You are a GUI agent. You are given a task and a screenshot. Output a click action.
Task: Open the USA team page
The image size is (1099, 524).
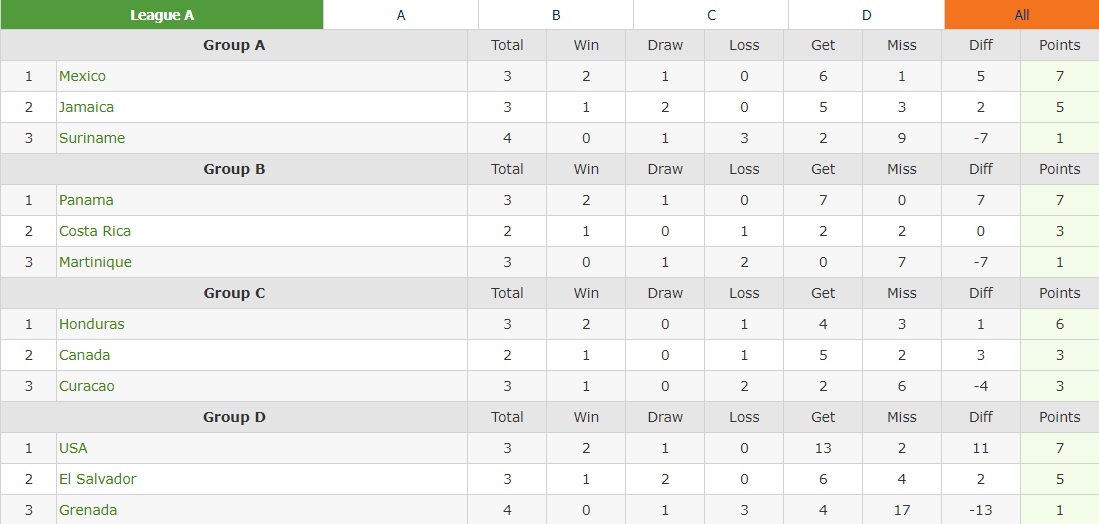coord(73,448)
